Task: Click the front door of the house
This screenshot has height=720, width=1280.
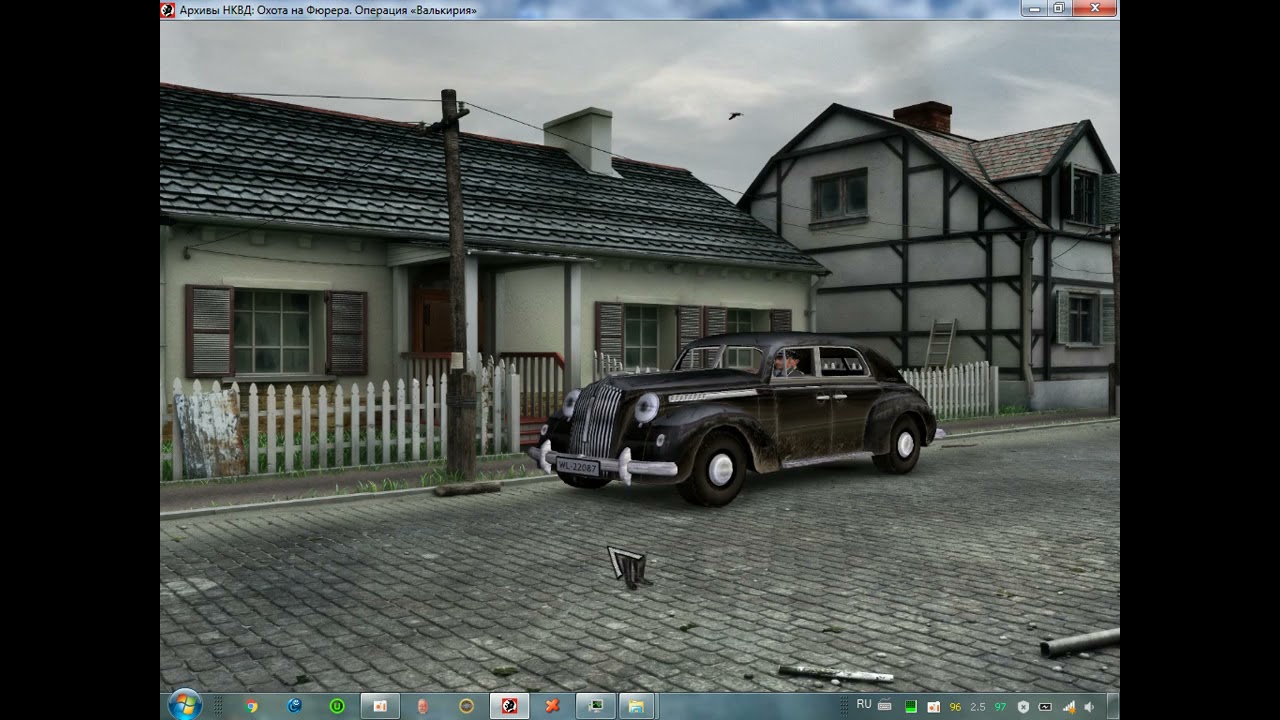Action: tap(434, 320)
